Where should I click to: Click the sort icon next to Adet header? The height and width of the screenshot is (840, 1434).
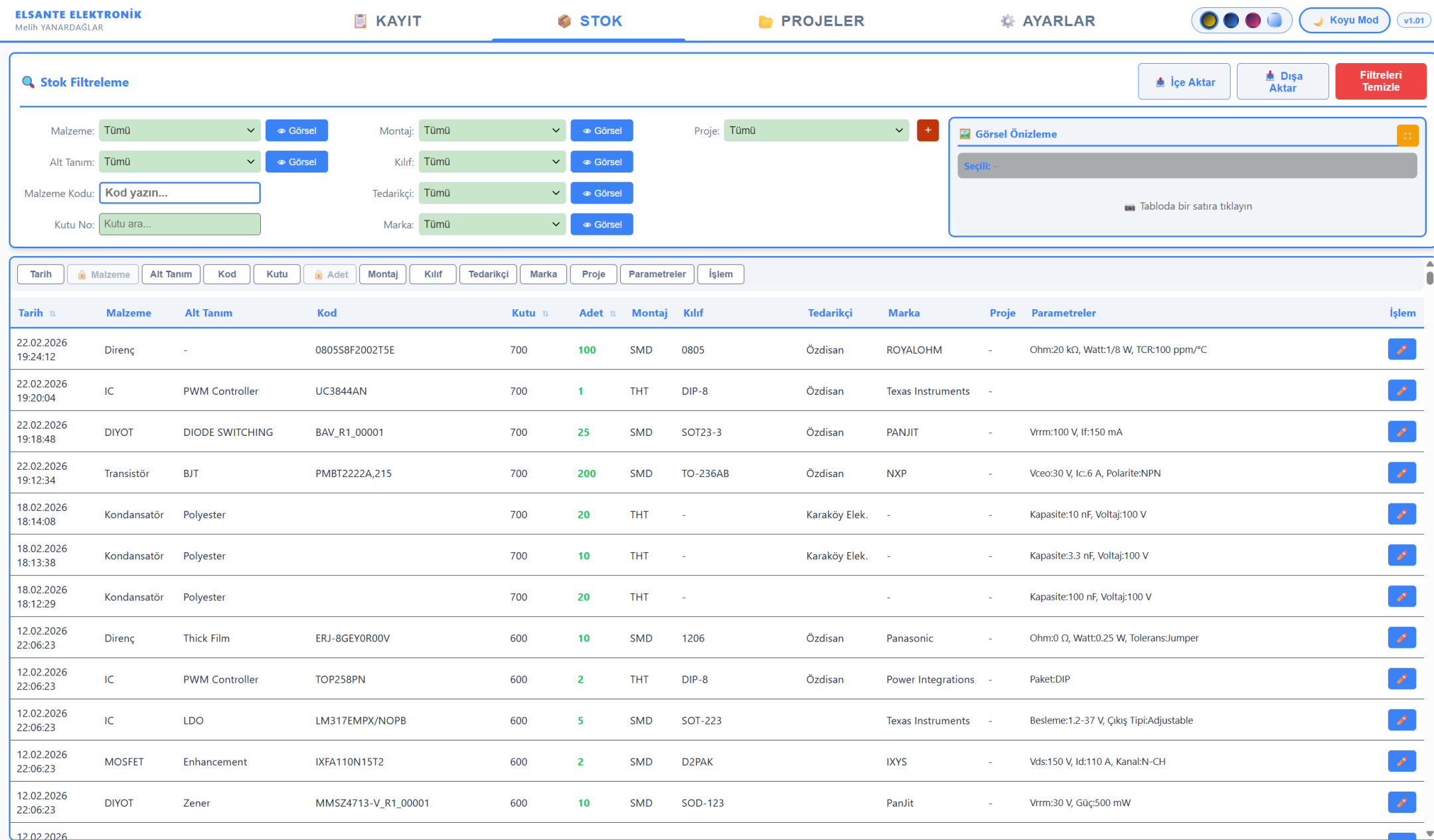click(613, 314)
